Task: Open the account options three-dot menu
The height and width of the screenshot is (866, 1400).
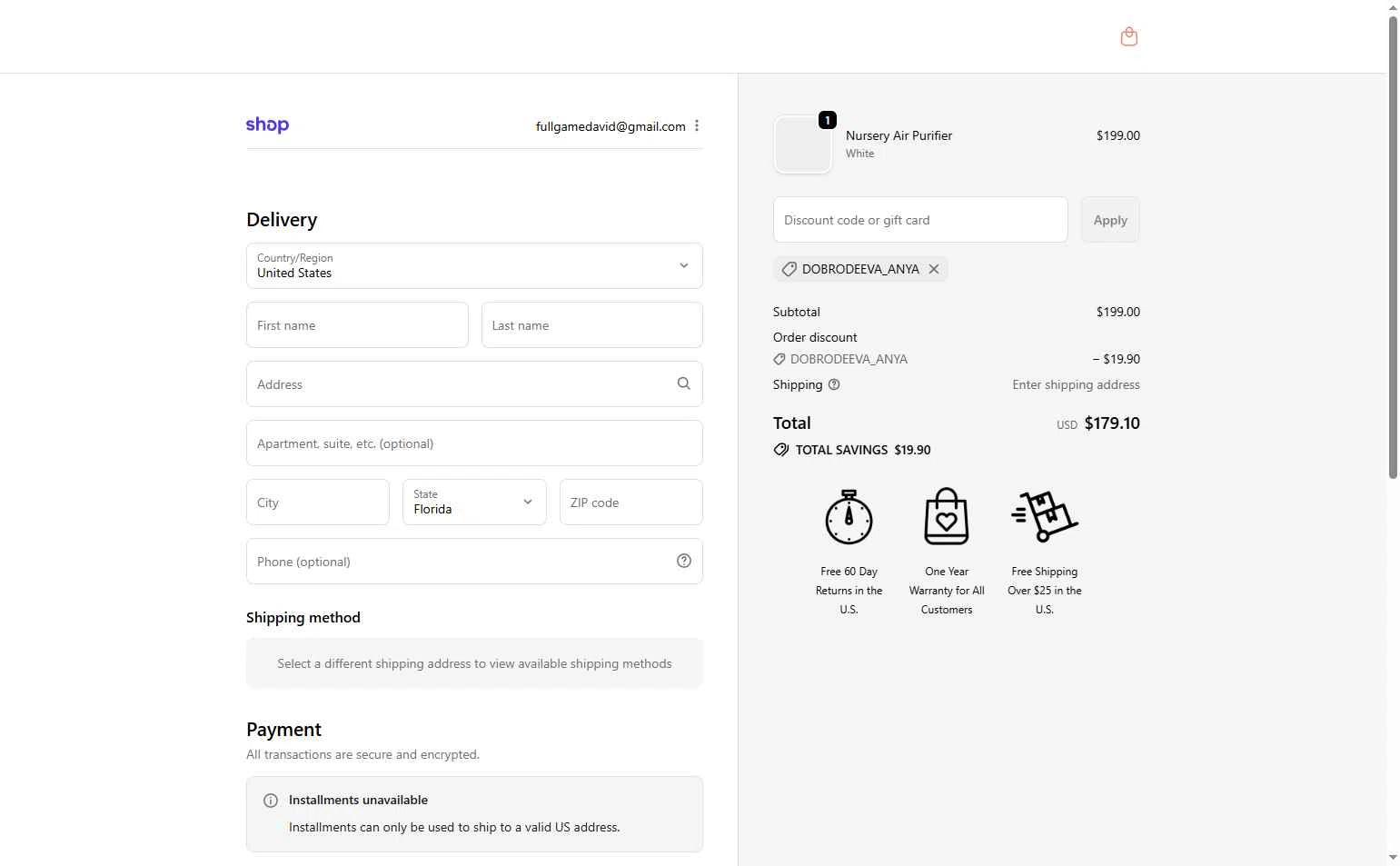Action: click(697, 125)
